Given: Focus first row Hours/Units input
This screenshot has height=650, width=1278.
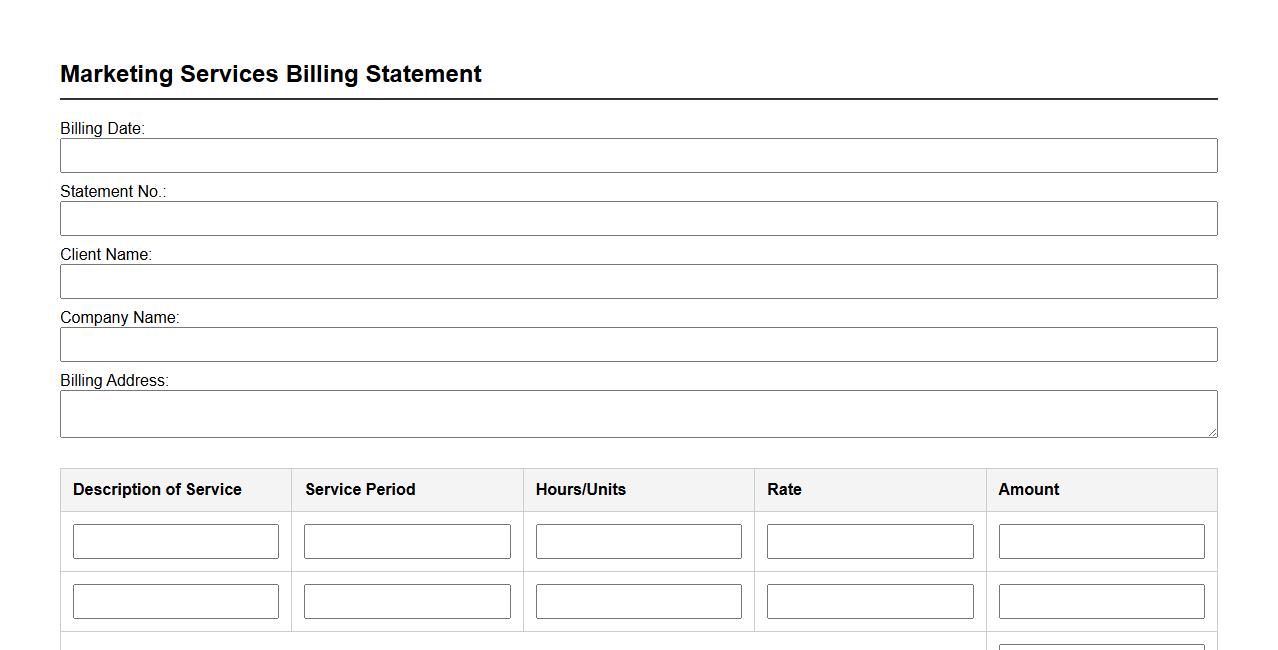Looking at the screenshot, I should coord(639,542).
